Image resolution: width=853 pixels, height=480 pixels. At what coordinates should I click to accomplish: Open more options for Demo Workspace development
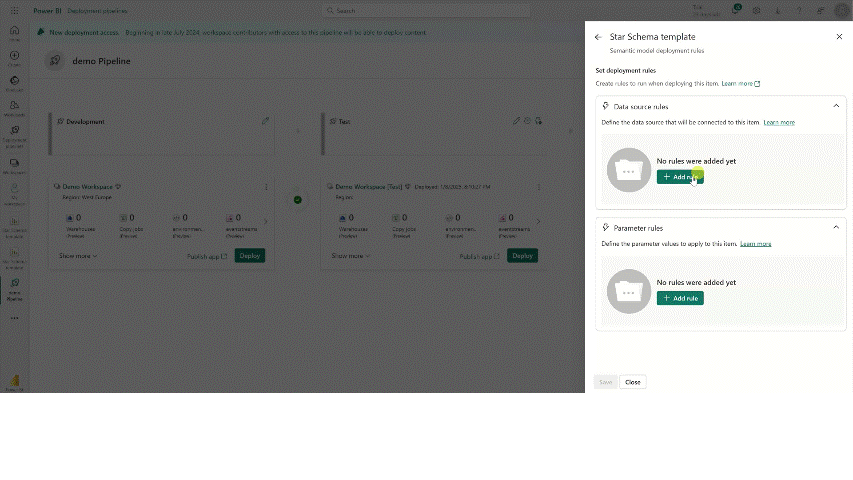coord(266,187)
